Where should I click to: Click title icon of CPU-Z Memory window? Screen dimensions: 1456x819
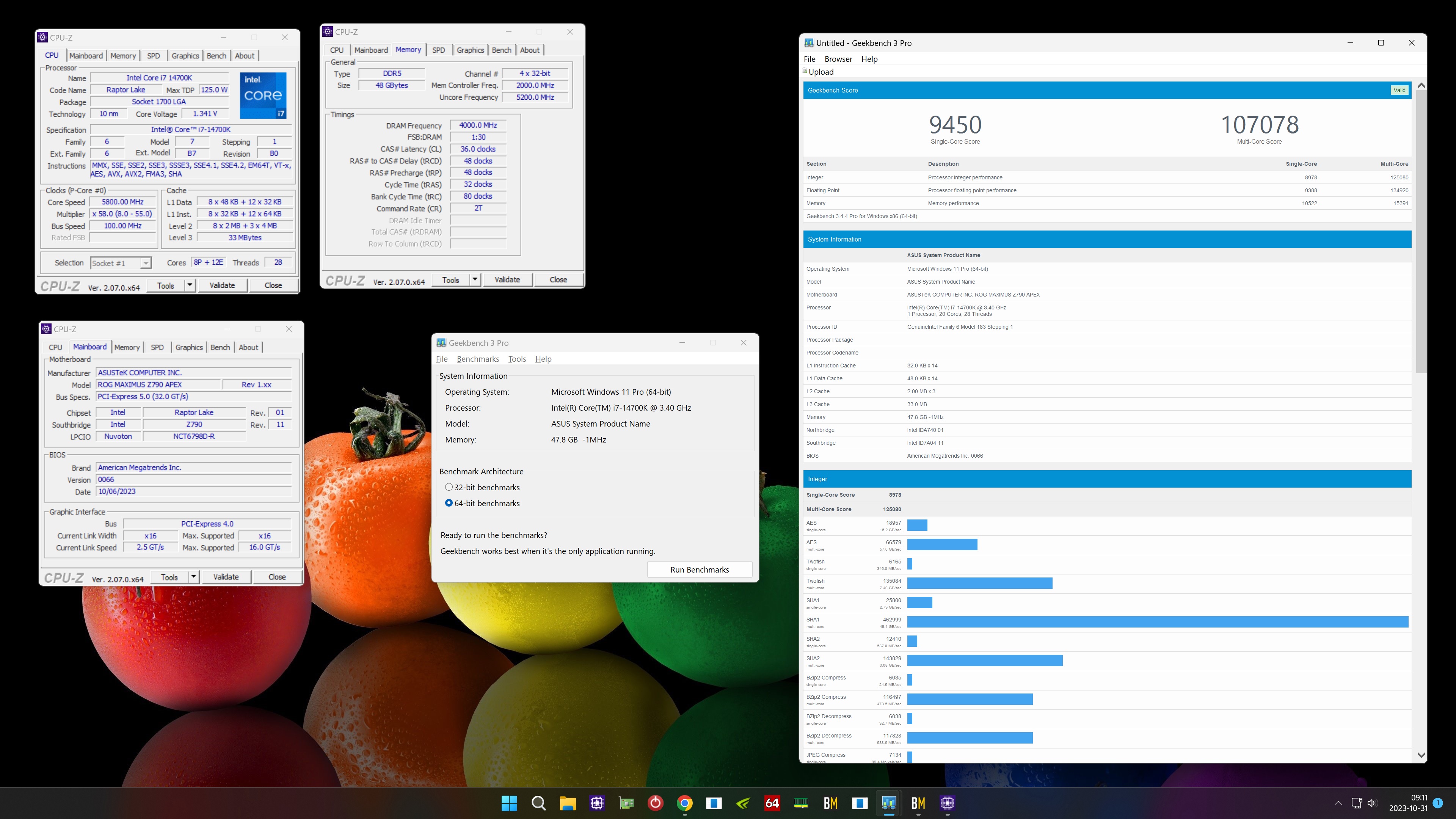click(x=327, y=31)
